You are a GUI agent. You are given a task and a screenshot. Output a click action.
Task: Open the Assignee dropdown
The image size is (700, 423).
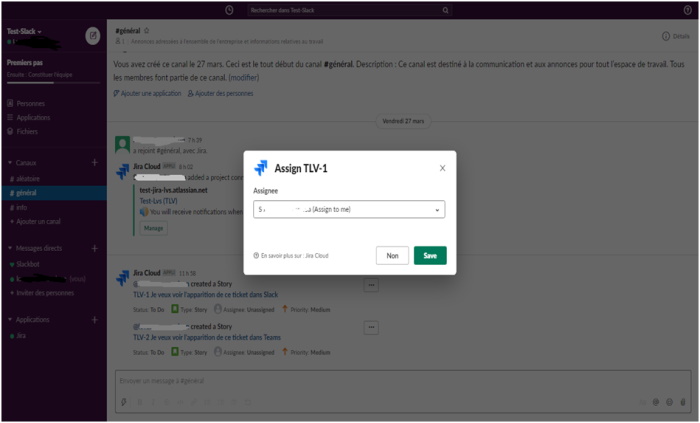349,209
